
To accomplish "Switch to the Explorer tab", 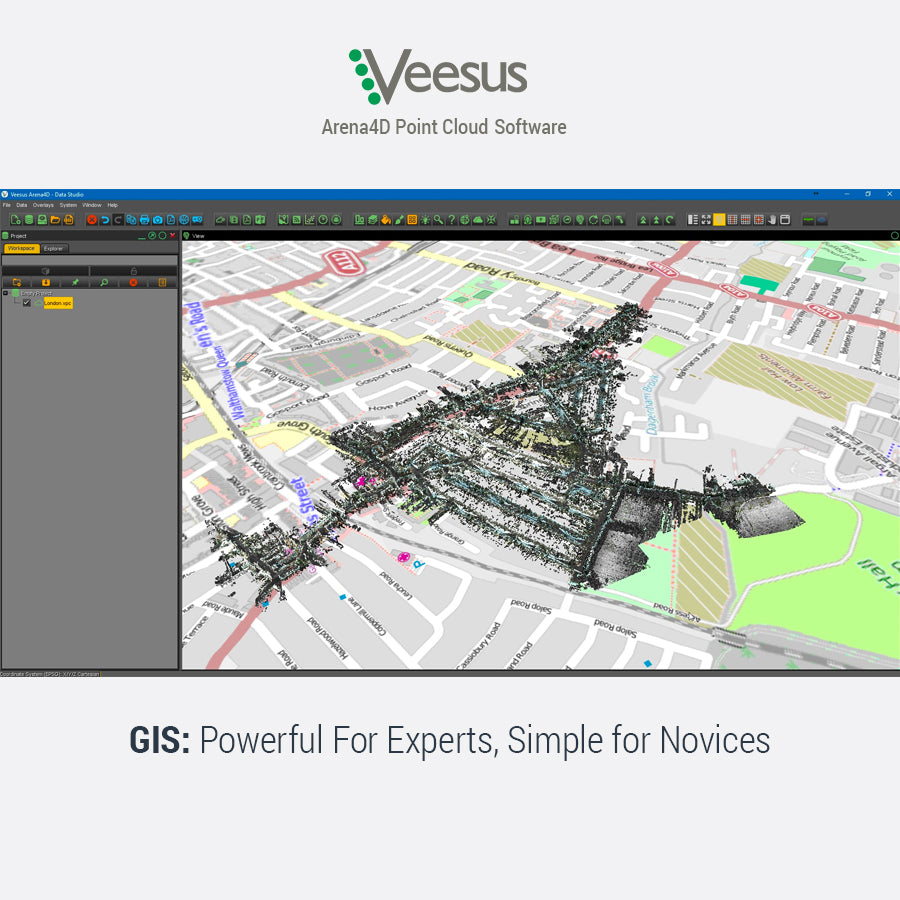I will [53, 249].
